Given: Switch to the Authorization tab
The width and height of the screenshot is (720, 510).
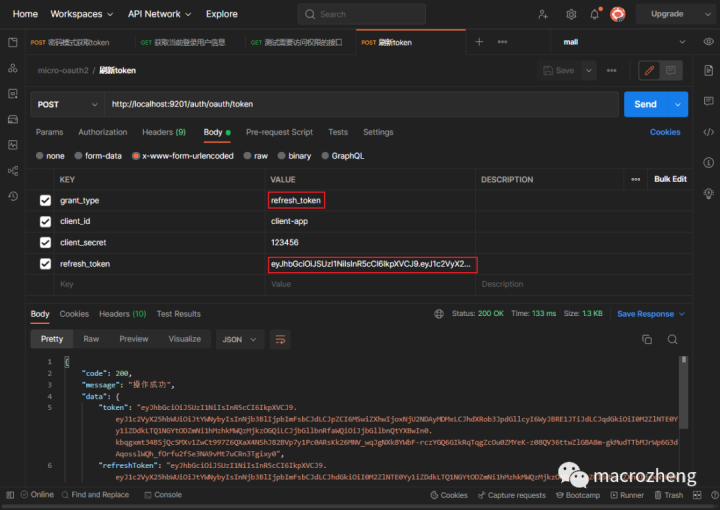Looking at the screenshot, I should click(x=103, y=132).
